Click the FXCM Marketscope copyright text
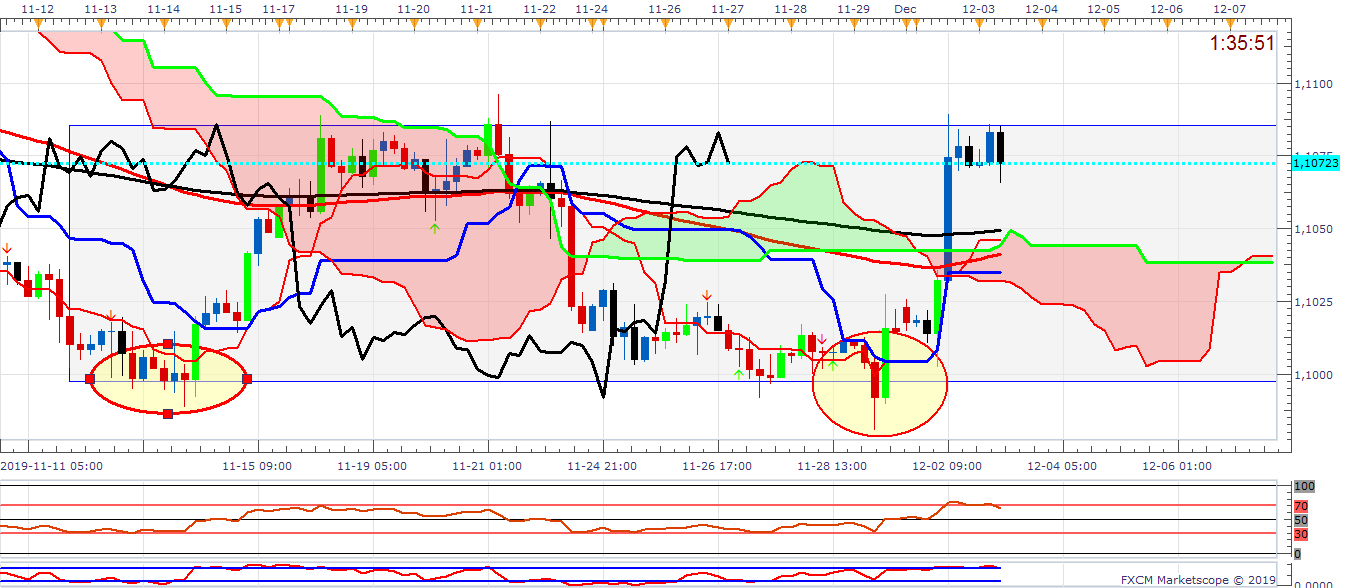Image resolution: width=1349 pixels, height=588 pixels. 1198,579
